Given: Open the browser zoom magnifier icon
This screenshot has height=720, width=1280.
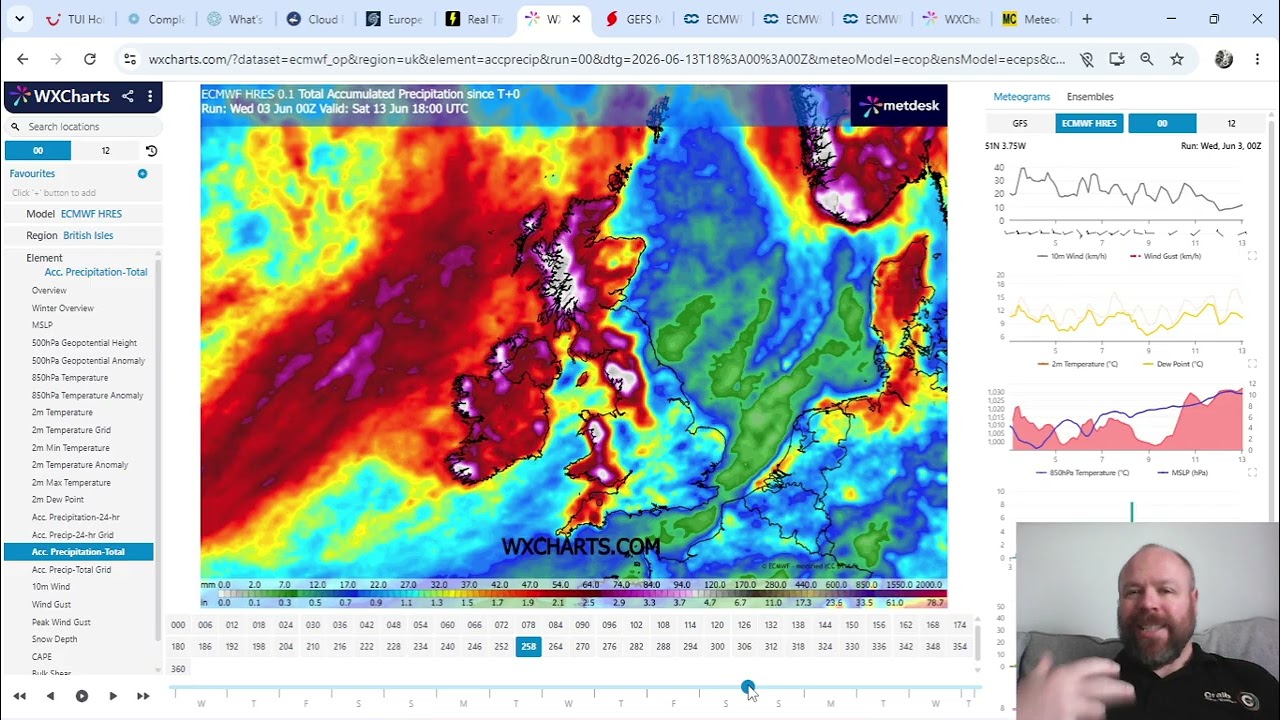Looking at the screenshot, I should click(1147, 59).
